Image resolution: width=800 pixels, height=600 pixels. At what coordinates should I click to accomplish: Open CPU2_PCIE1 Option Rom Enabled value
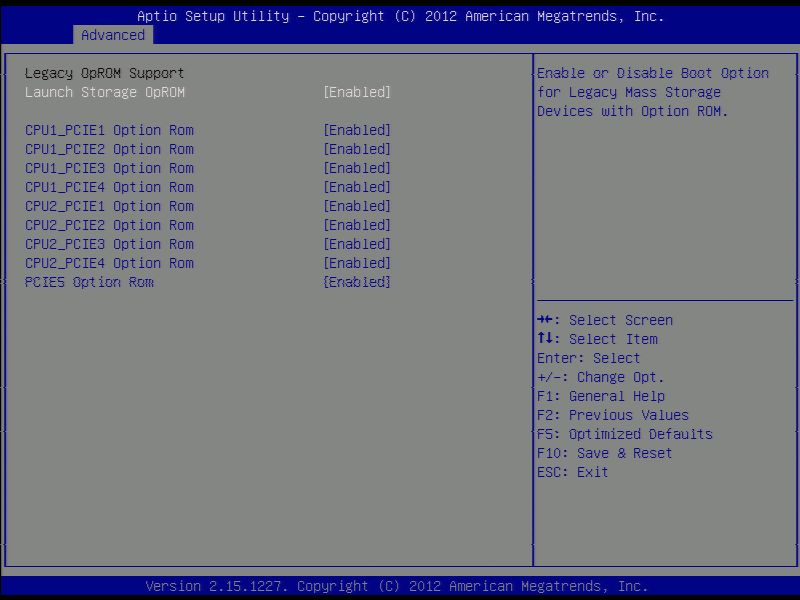click(x=357, y=206)
